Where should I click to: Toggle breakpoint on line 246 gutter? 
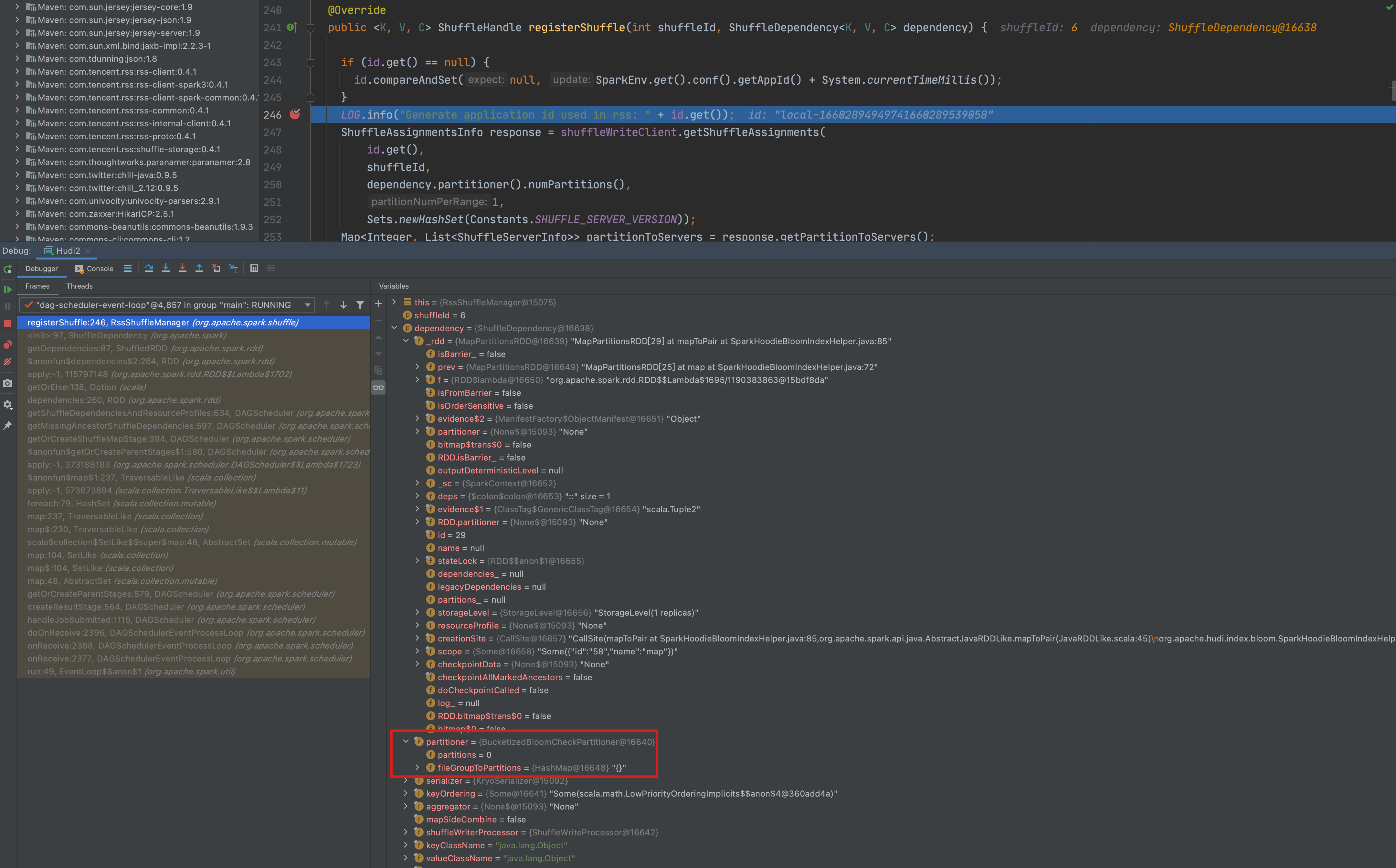tap(295, 114)
